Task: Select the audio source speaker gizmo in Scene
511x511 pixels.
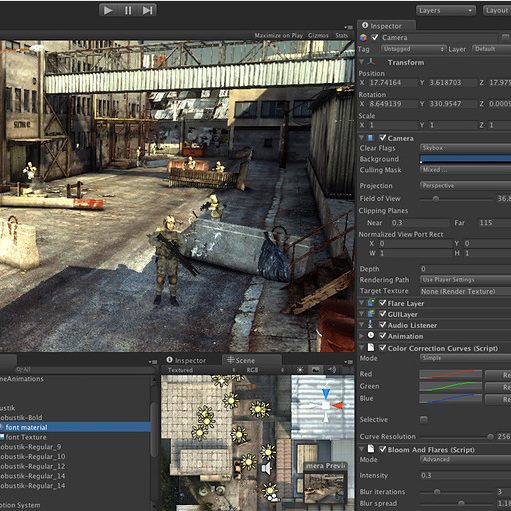Action: [266, 469]
